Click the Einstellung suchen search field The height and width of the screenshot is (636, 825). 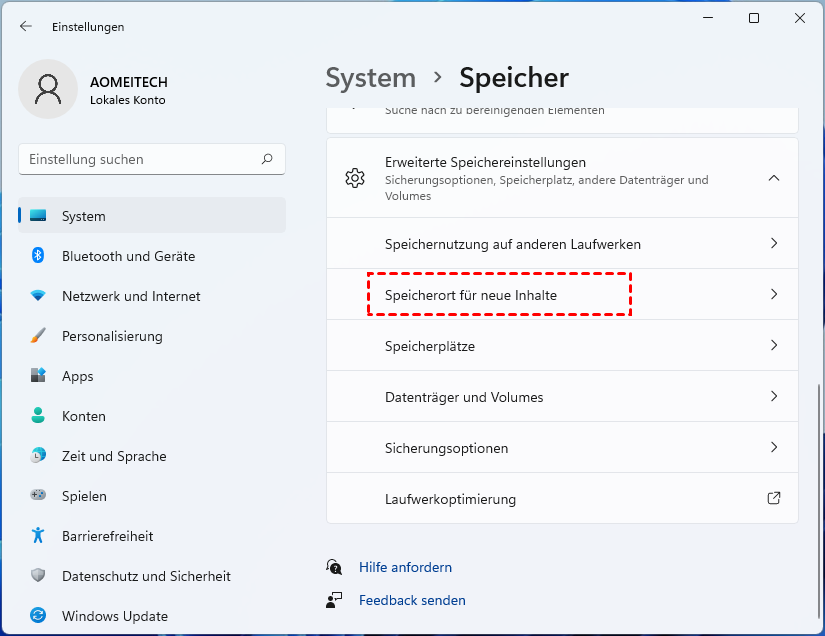(140, 159)
